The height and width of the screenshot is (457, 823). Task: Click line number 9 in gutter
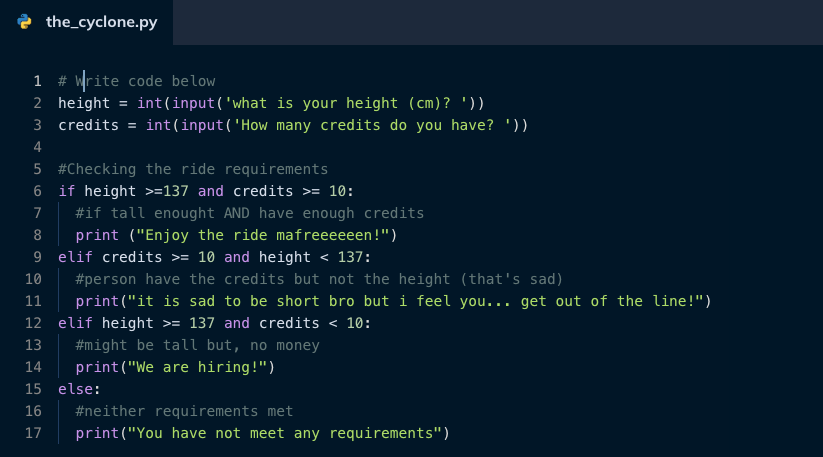[x=37, y=257]
